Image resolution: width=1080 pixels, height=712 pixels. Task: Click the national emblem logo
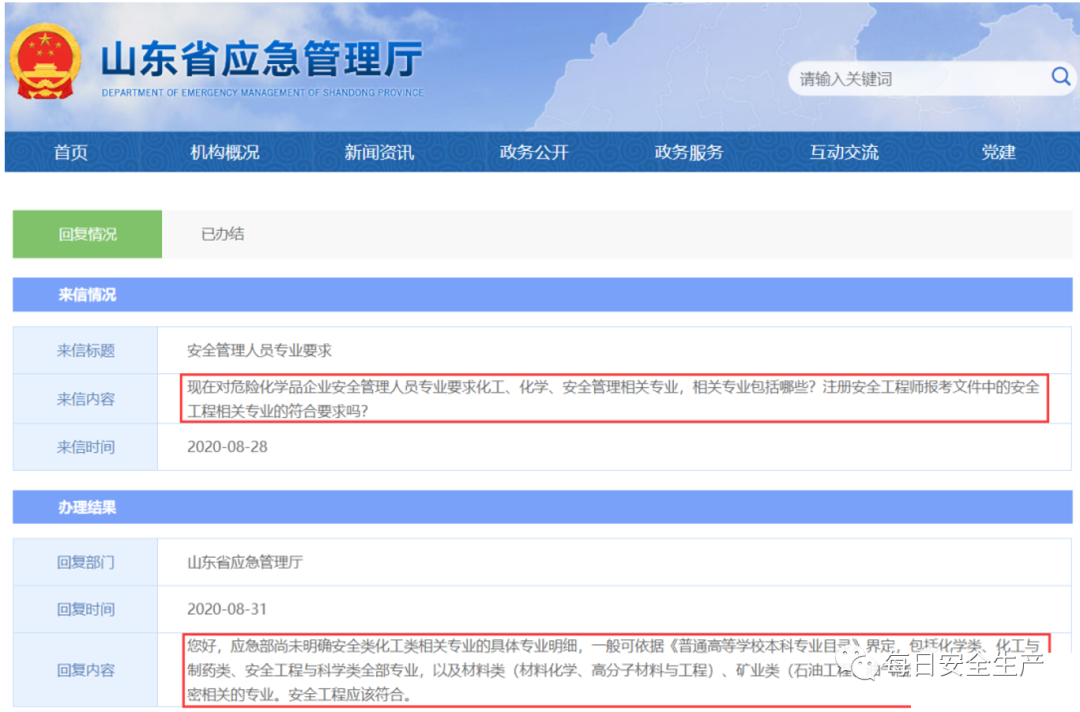click(x=46, y=63)
